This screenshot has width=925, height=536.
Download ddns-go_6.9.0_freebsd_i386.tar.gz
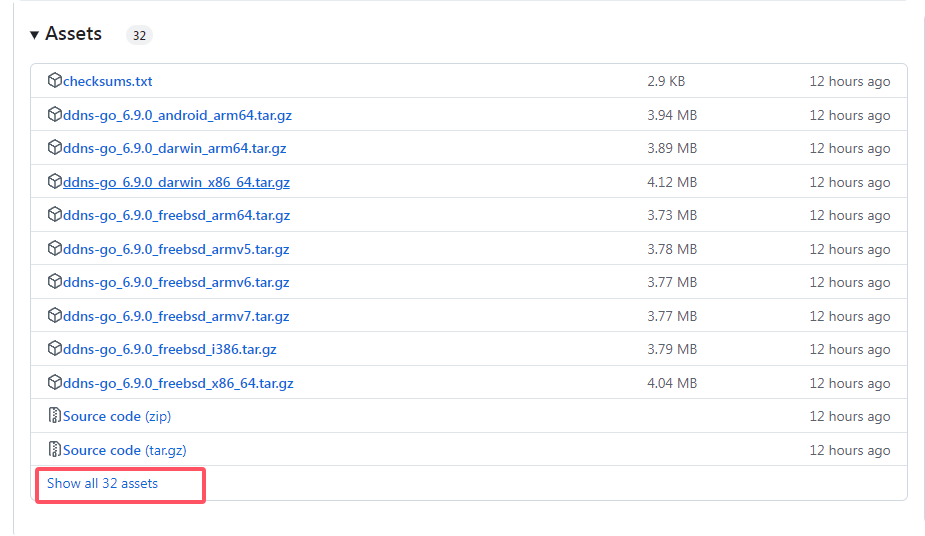pyautogui.click(x=170, y=349)
